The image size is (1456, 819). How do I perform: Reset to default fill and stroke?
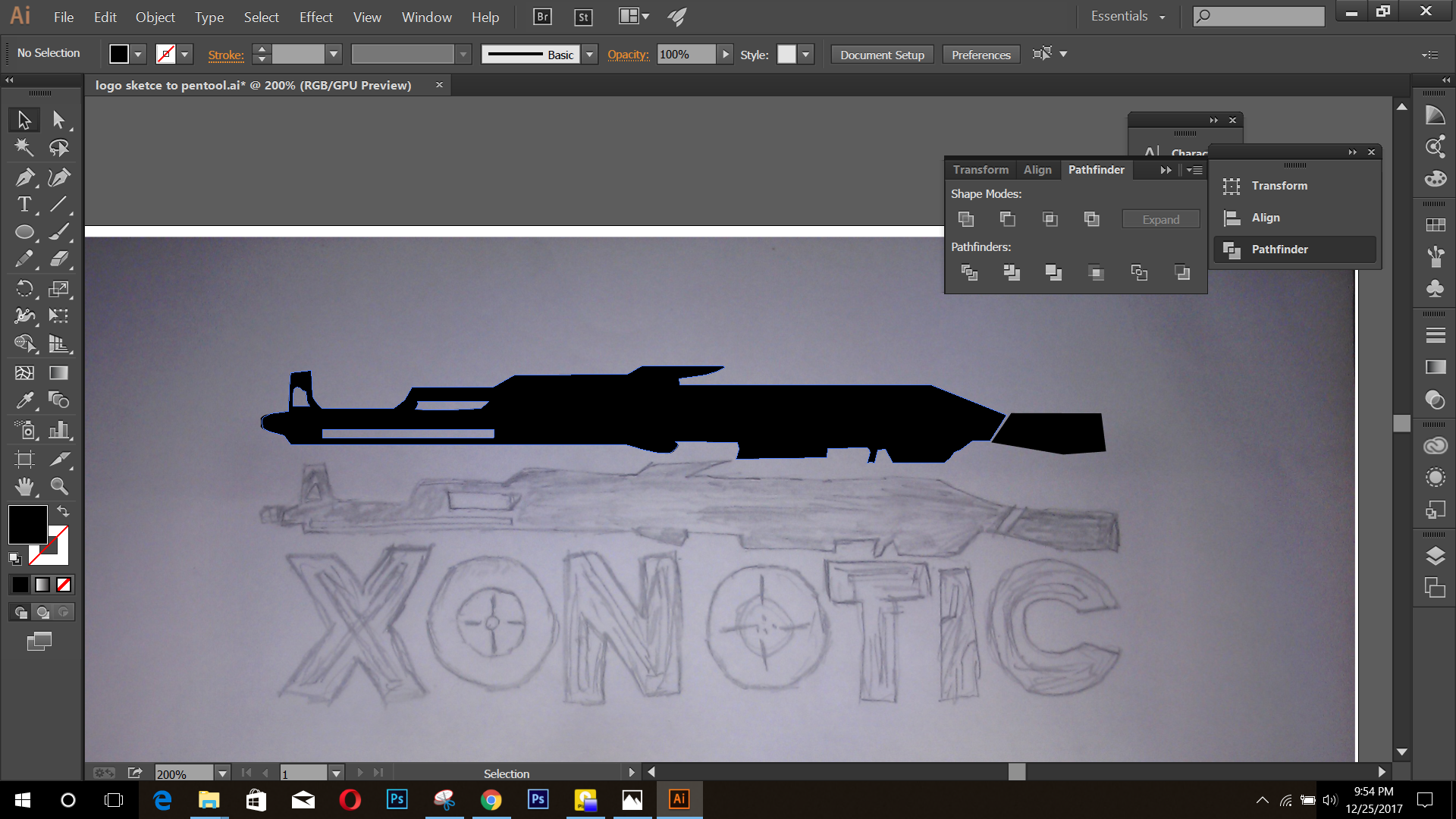pyautogui.click(x=14, y=559)
